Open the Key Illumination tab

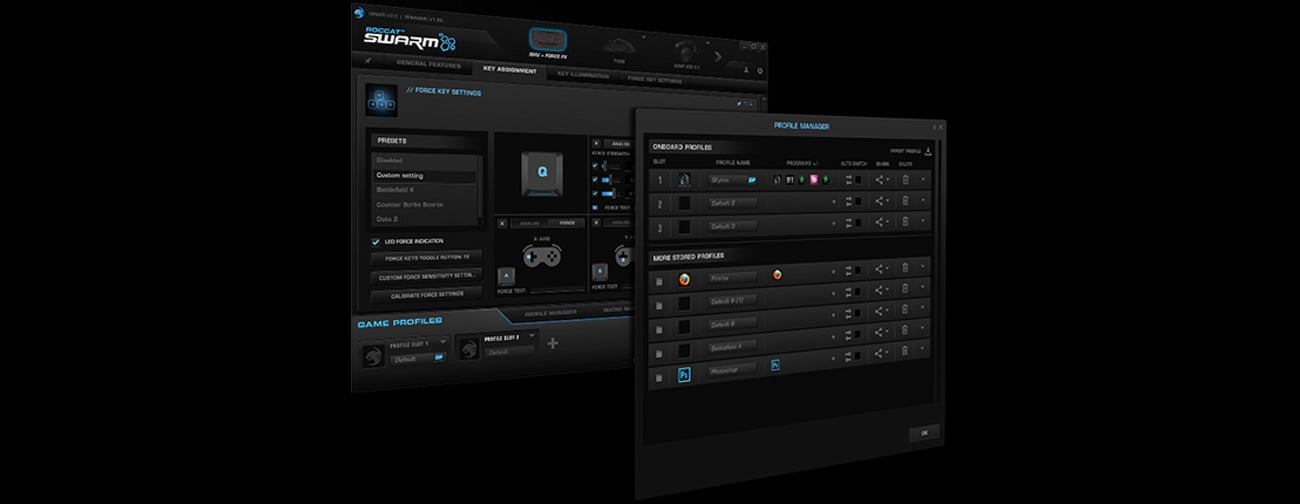[583, 74]
